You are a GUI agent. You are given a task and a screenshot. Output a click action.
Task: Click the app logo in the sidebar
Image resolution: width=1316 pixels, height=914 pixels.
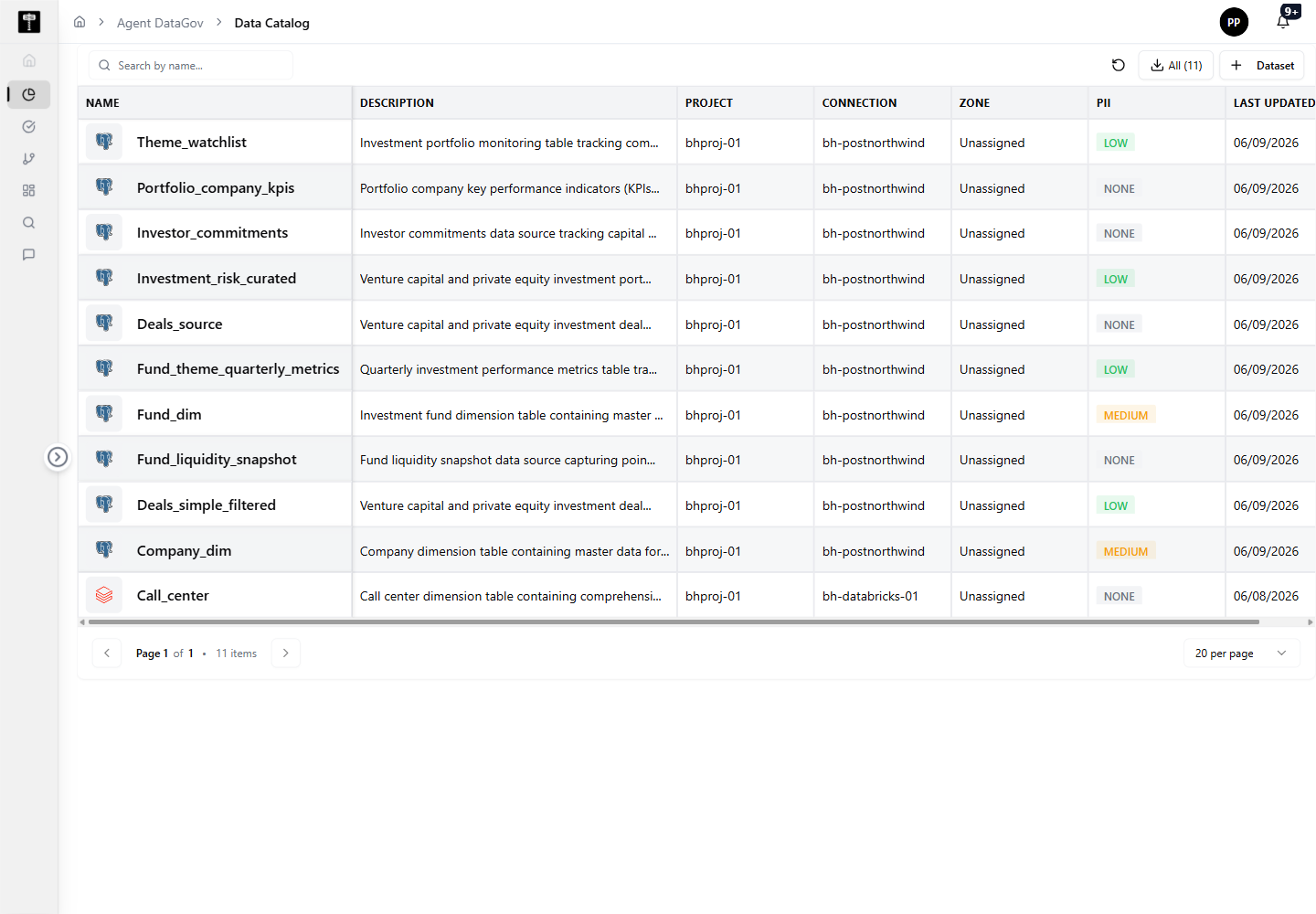[x=29, y=22]
